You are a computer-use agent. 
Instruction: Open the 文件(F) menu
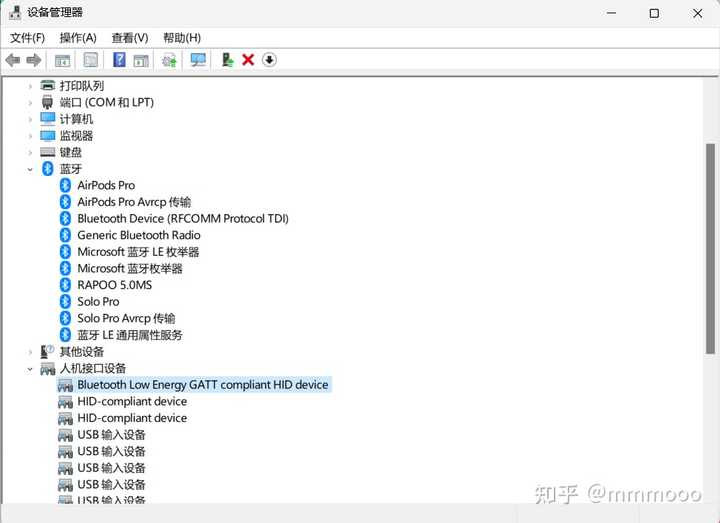click(x=28, y=38)
